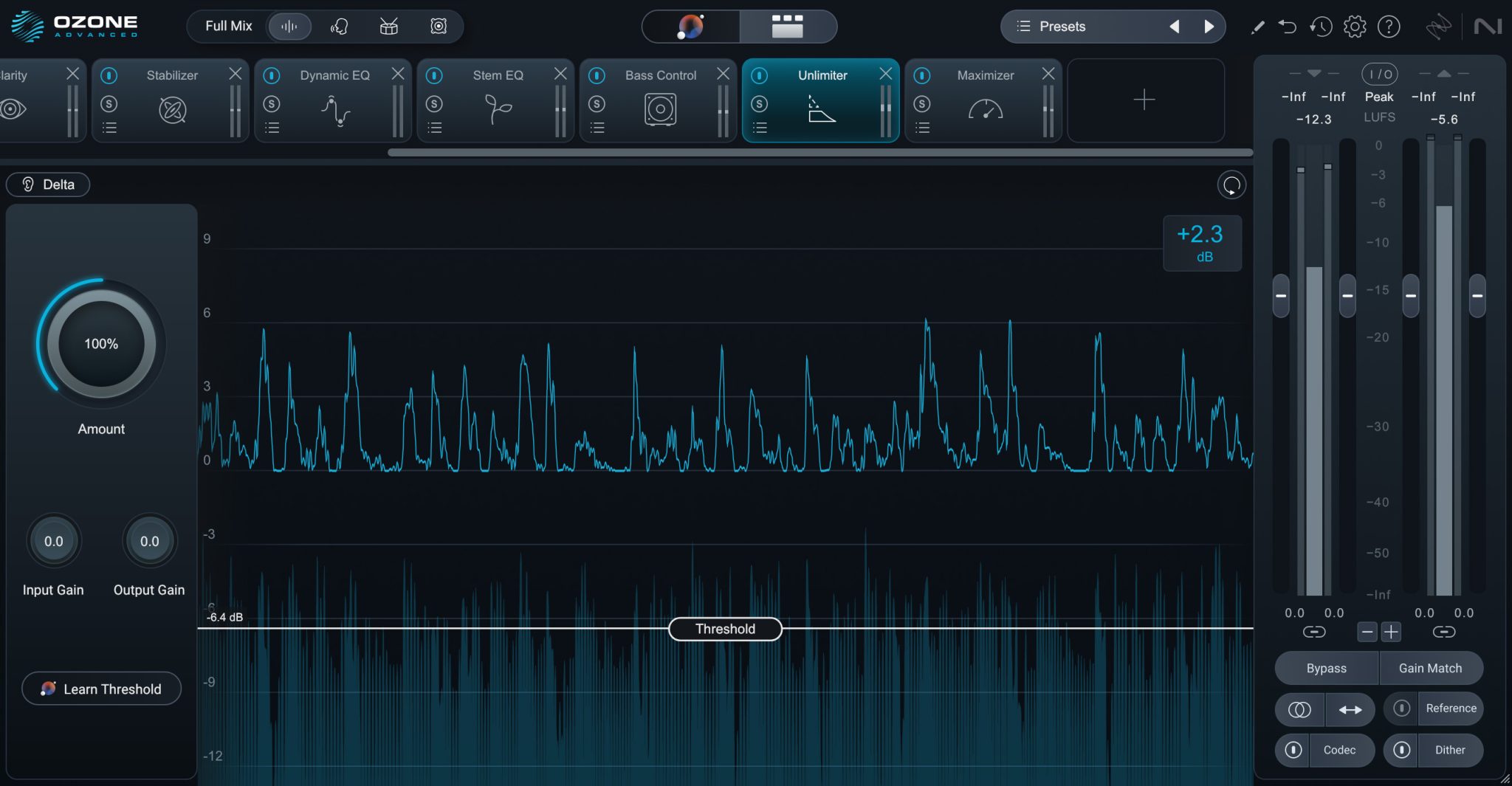Viewport: 1512px width, 786px height.
Task: Enable the Dither power toggle
Action: click(x=1402, y=750)
